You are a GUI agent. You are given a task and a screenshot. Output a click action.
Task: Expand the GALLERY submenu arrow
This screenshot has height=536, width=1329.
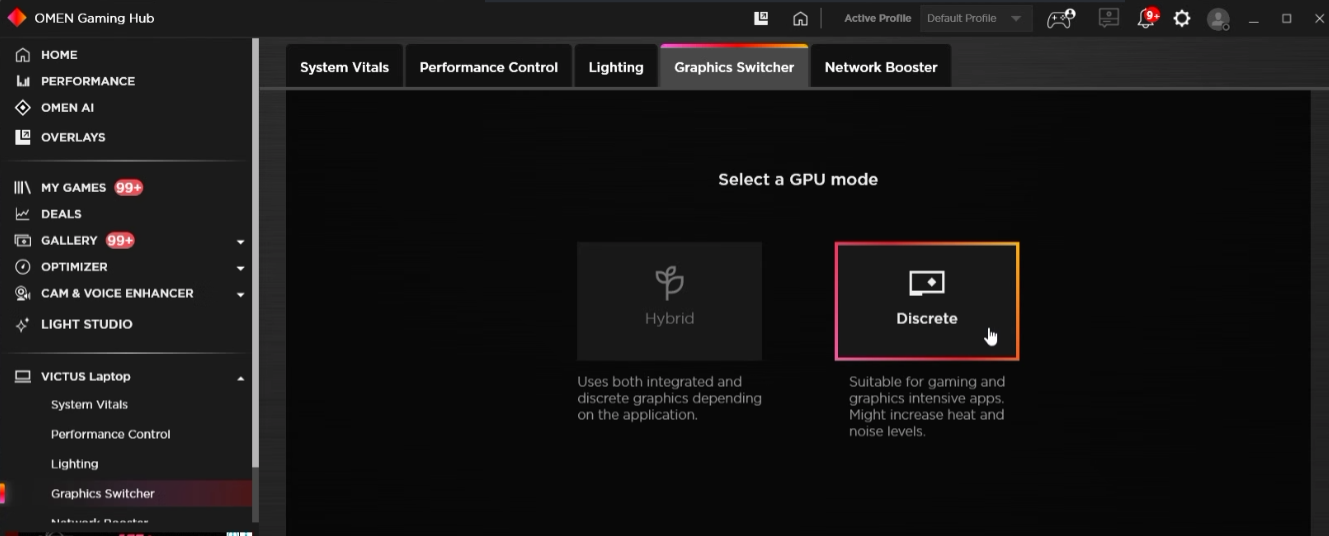coord(240,242)
